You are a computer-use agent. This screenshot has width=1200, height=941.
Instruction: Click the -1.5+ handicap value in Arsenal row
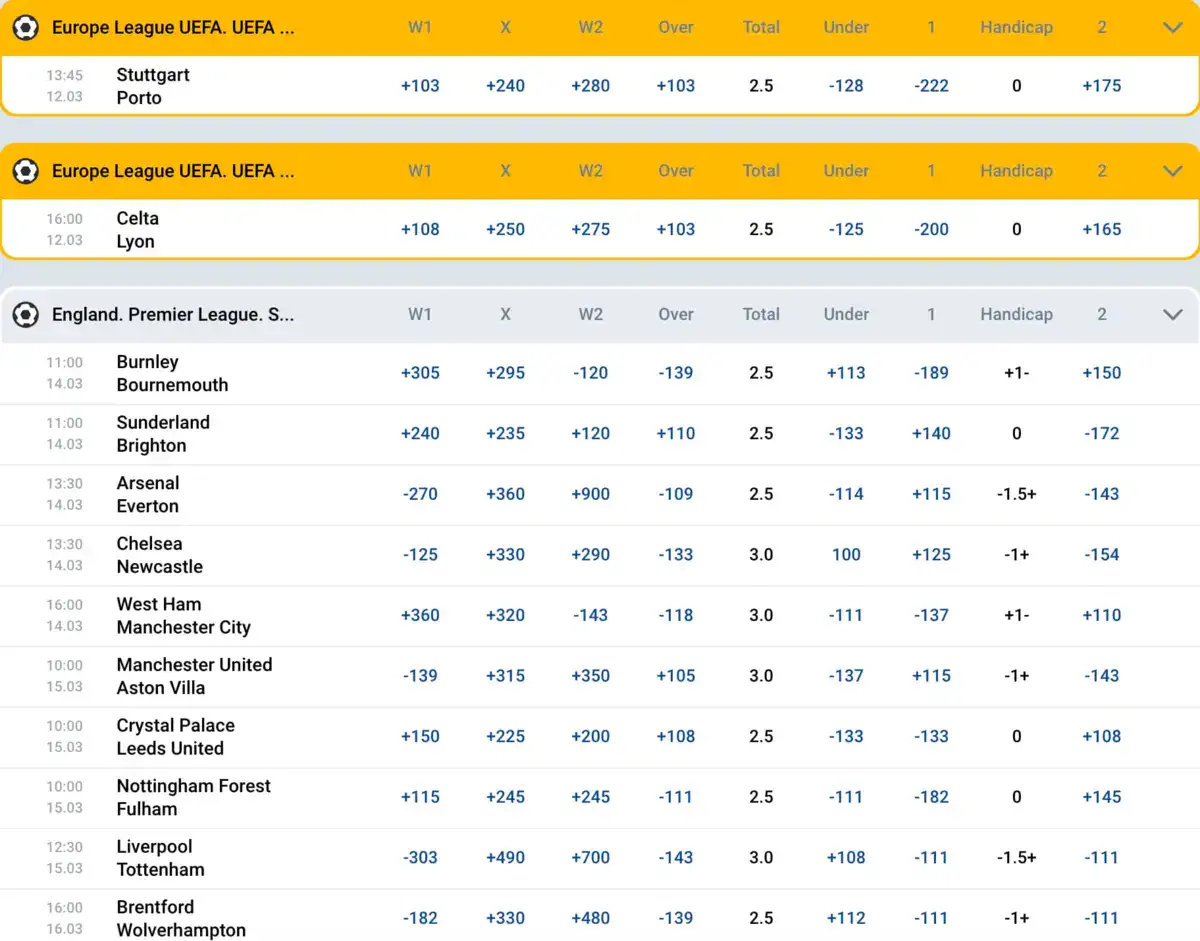(x=1016, y=494)
